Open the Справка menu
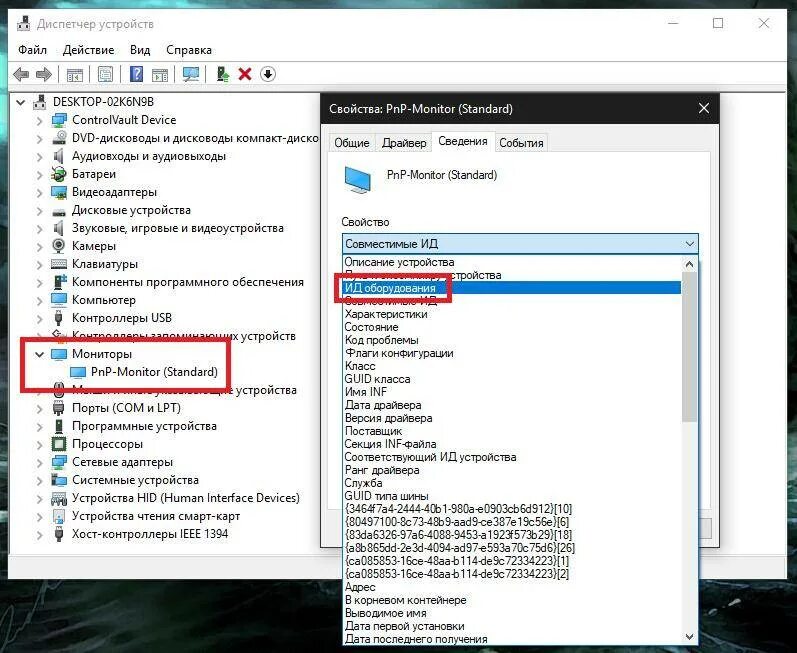The height and width of the screenshot is (653, 797). 189,50
